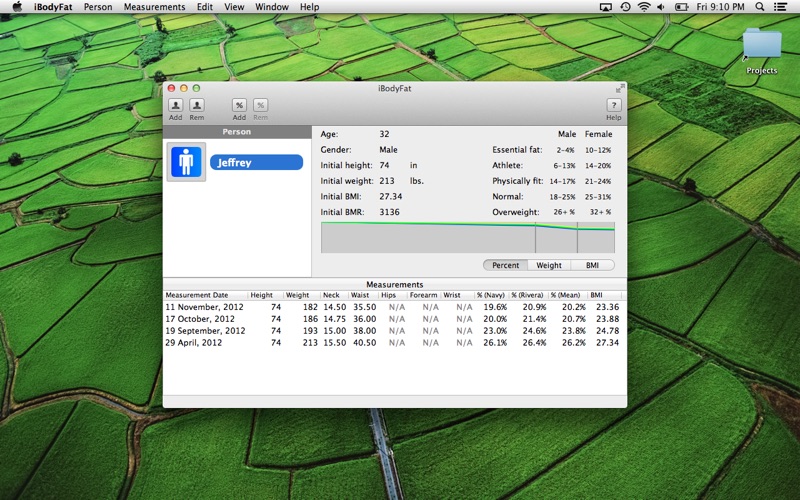Open the Edit menu
Screen dimensions: 800x500
[205, 7]
